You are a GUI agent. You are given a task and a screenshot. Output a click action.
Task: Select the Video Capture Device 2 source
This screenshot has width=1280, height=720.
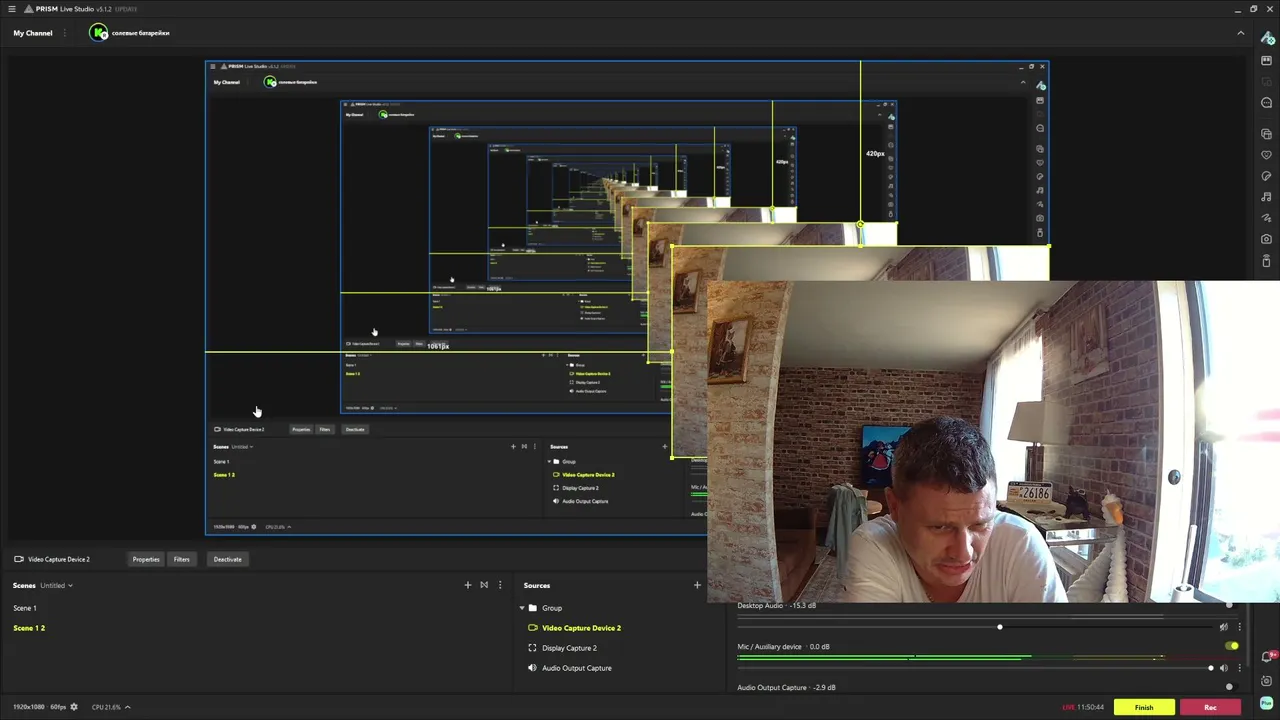[x=581, y=628]
